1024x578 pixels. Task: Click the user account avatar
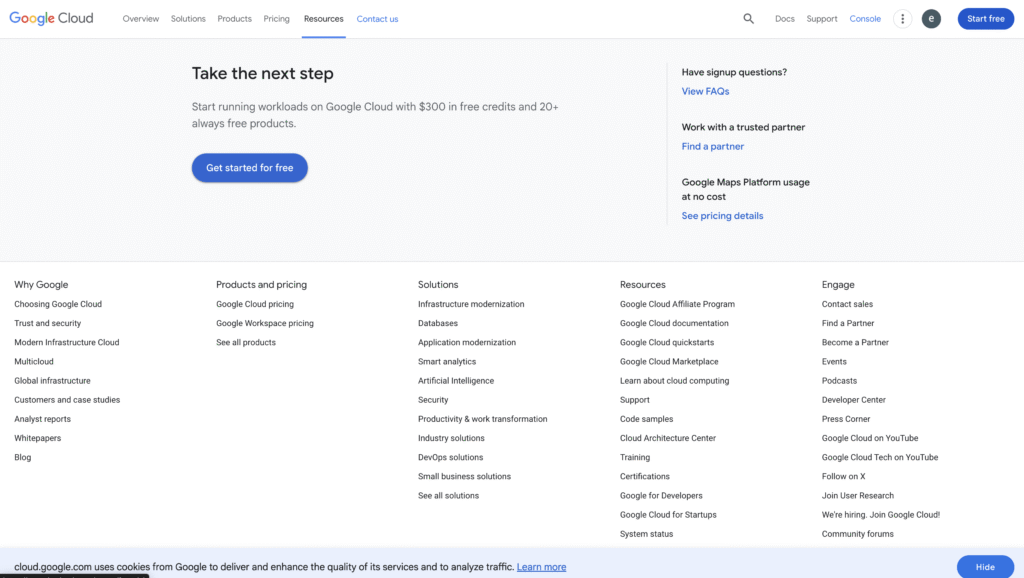pos(931,18)
